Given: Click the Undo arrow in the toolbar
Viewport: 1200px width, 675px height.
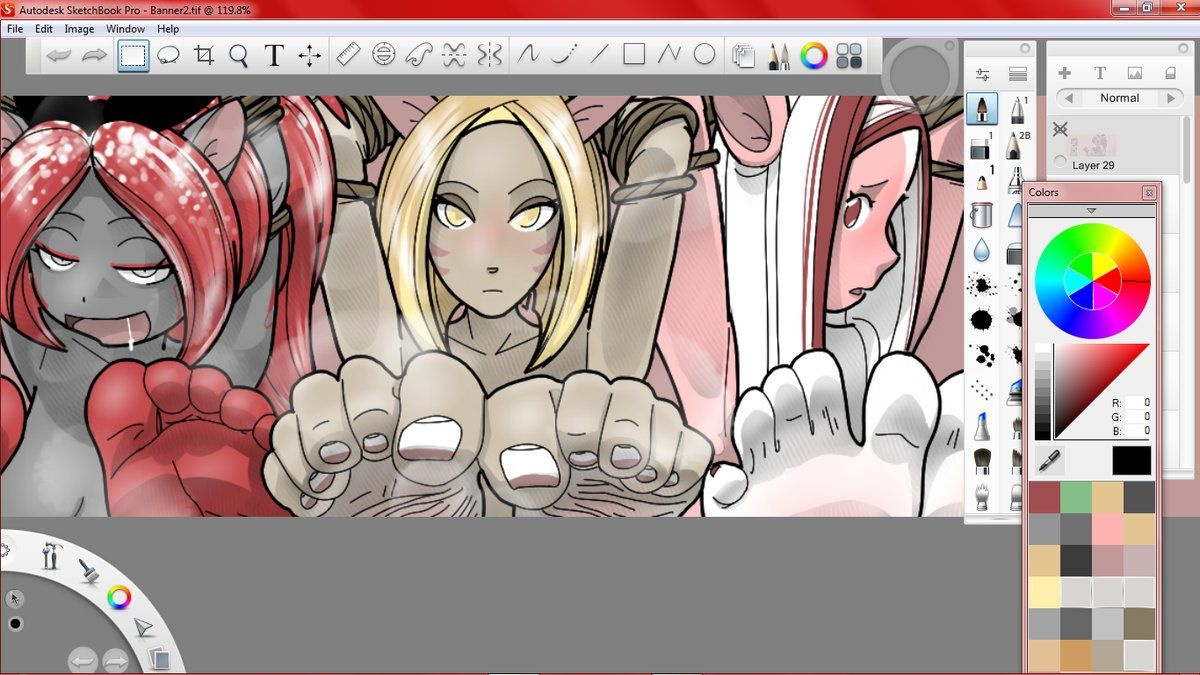Looking at the screenshot, I should tap(59, 55).
